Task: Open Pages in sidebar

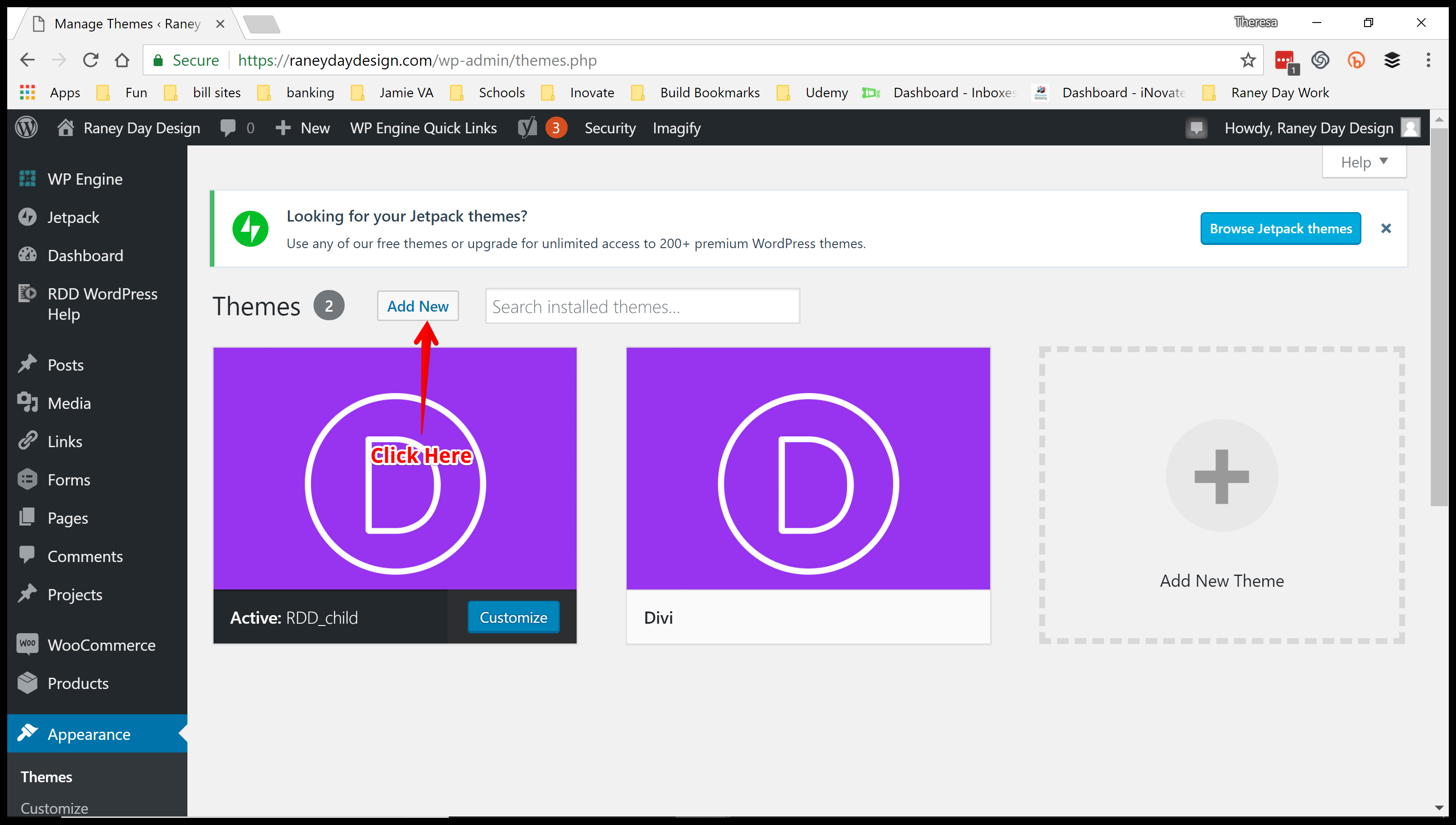Action: click(97, 518)
